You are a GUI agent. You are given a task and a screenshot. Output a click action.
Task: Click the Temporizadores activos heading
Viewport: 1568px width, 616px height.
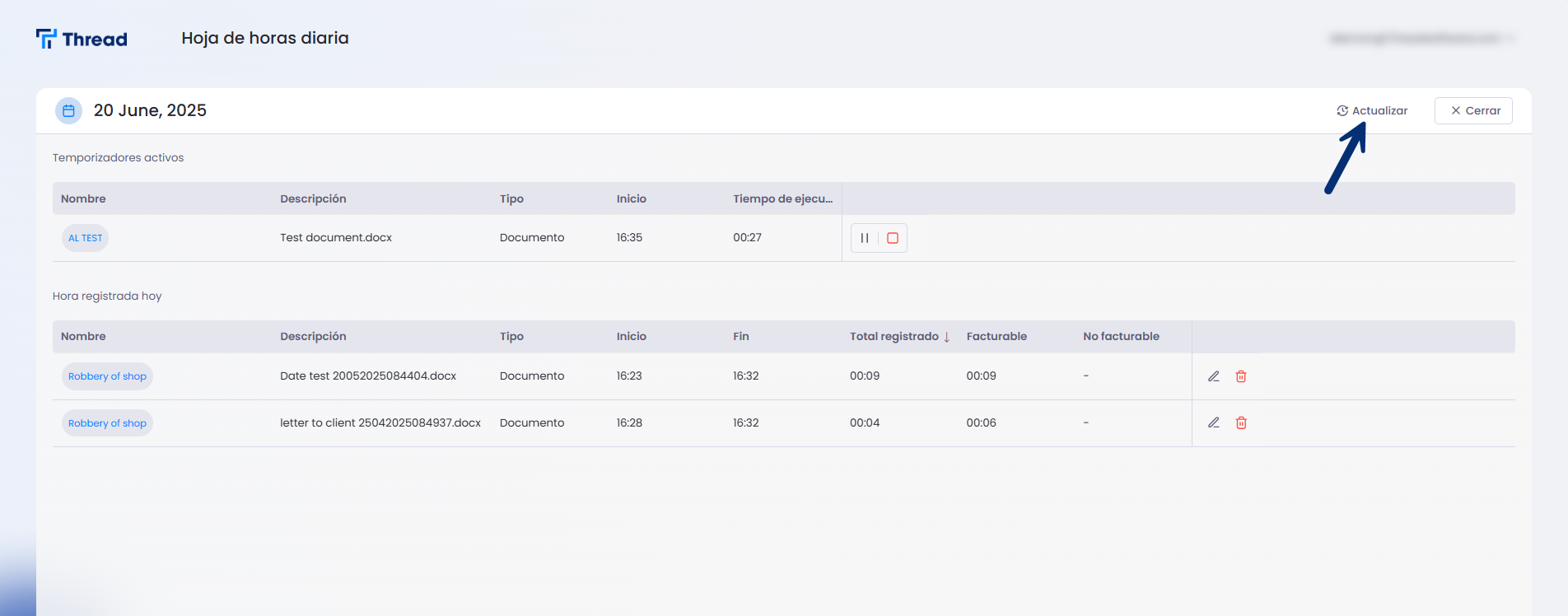click(x=118, y=158)
